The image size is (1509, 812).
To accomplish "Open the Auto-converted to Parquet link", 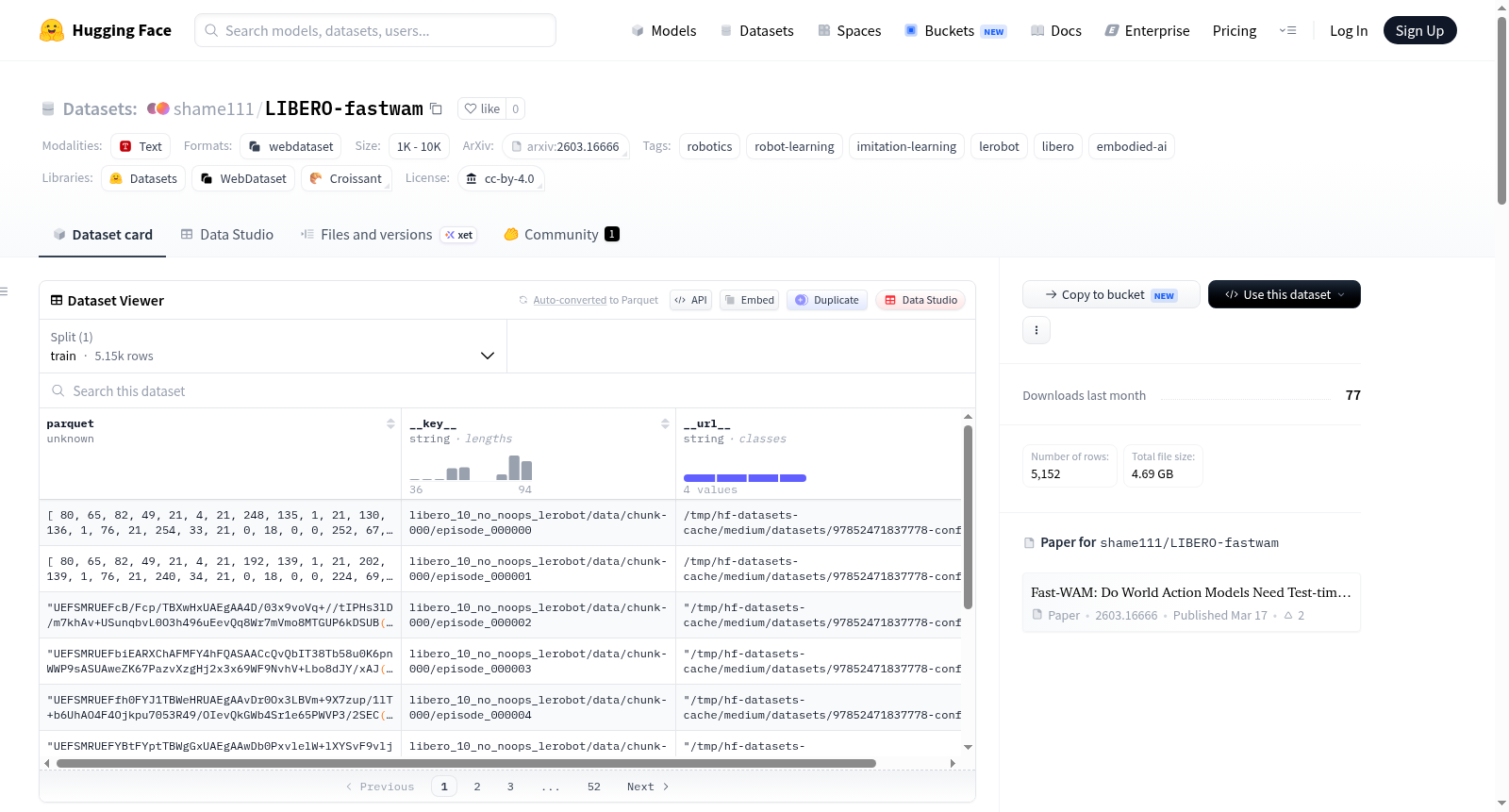I will pos(596,300).
